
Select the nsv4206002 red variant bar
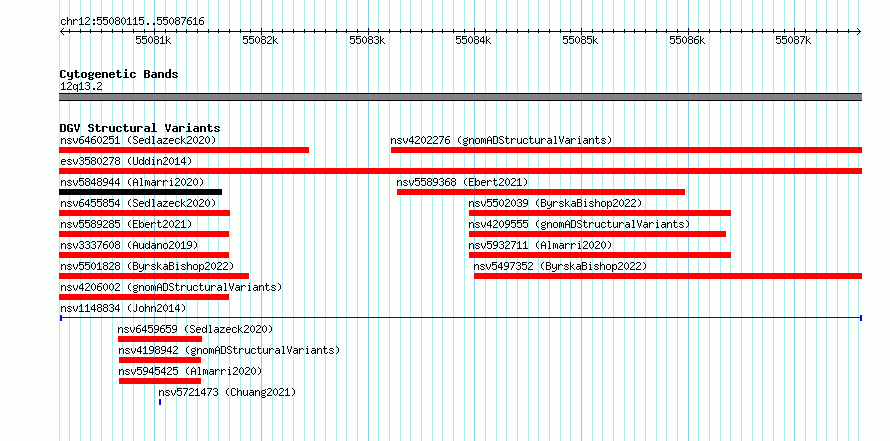(144, 297)
